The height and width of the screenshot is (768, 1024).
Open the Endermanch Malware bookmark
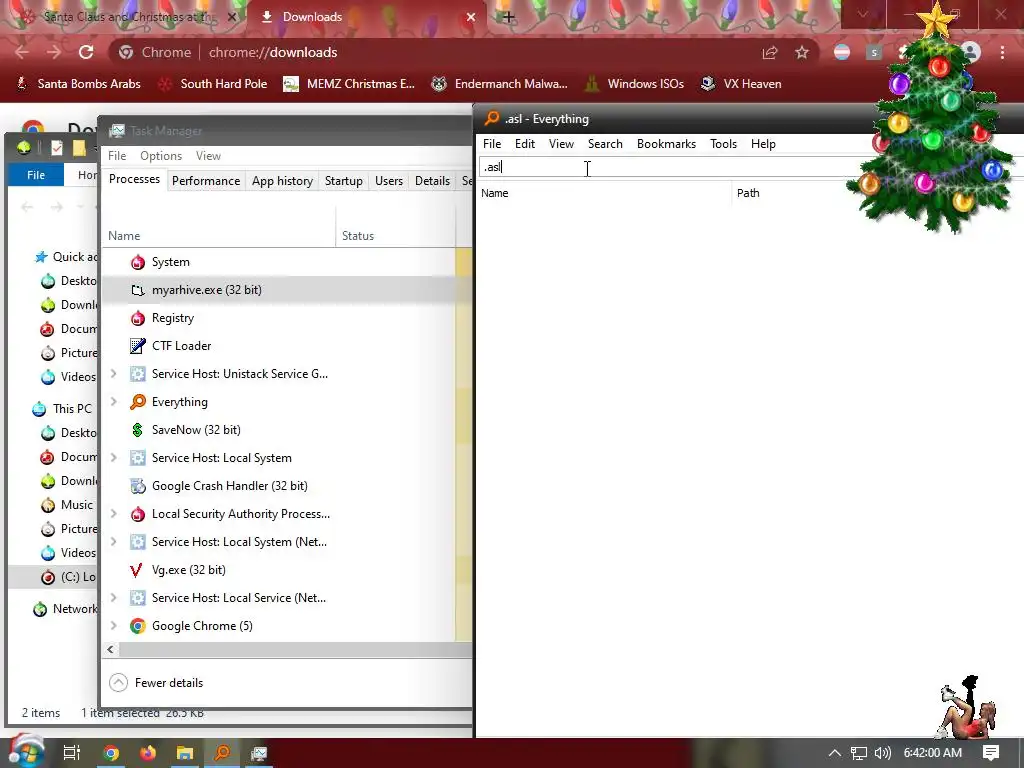pos(499,84)
